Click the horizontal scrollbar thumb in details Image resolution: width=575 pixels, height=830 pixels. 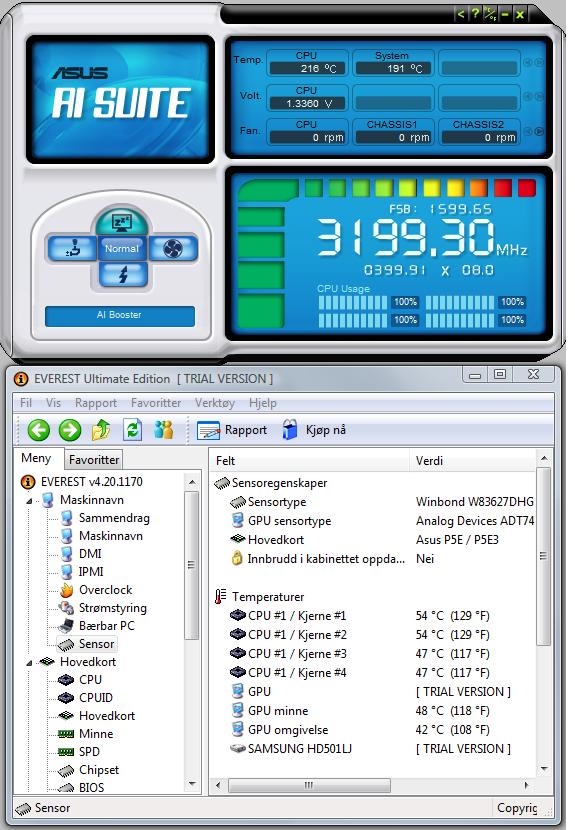coord(309,786)
